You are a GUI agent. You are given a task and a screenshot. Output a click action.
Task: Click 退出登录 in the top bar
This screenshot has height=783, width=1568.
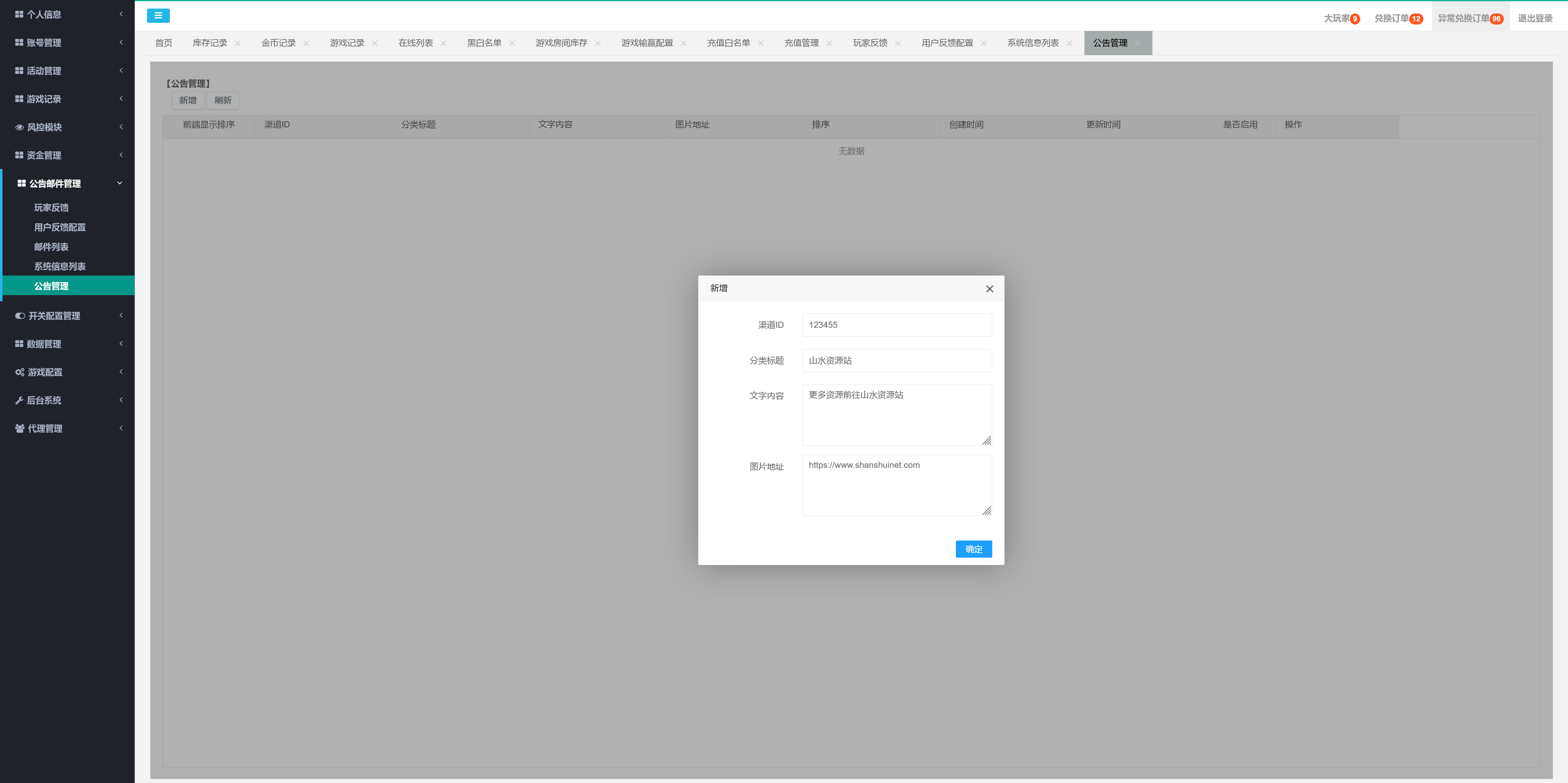point(1535,18)
